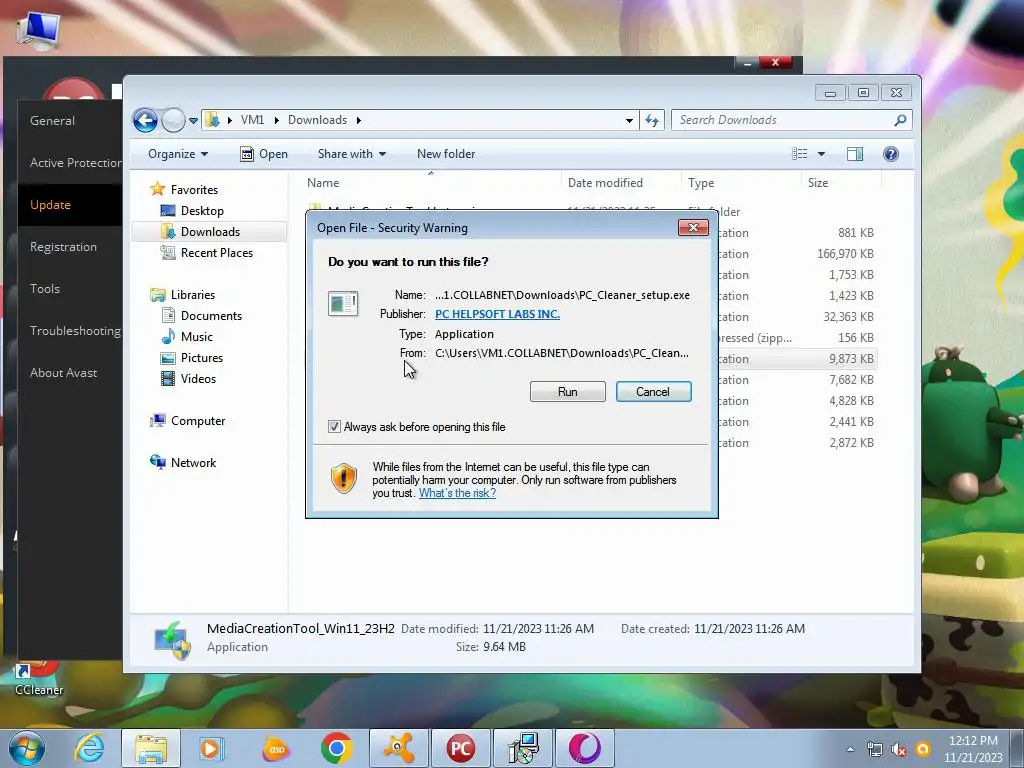Open Documents library in navigation pane
The height and width of the screenshot is (768, 1024).
pos(211,316)
